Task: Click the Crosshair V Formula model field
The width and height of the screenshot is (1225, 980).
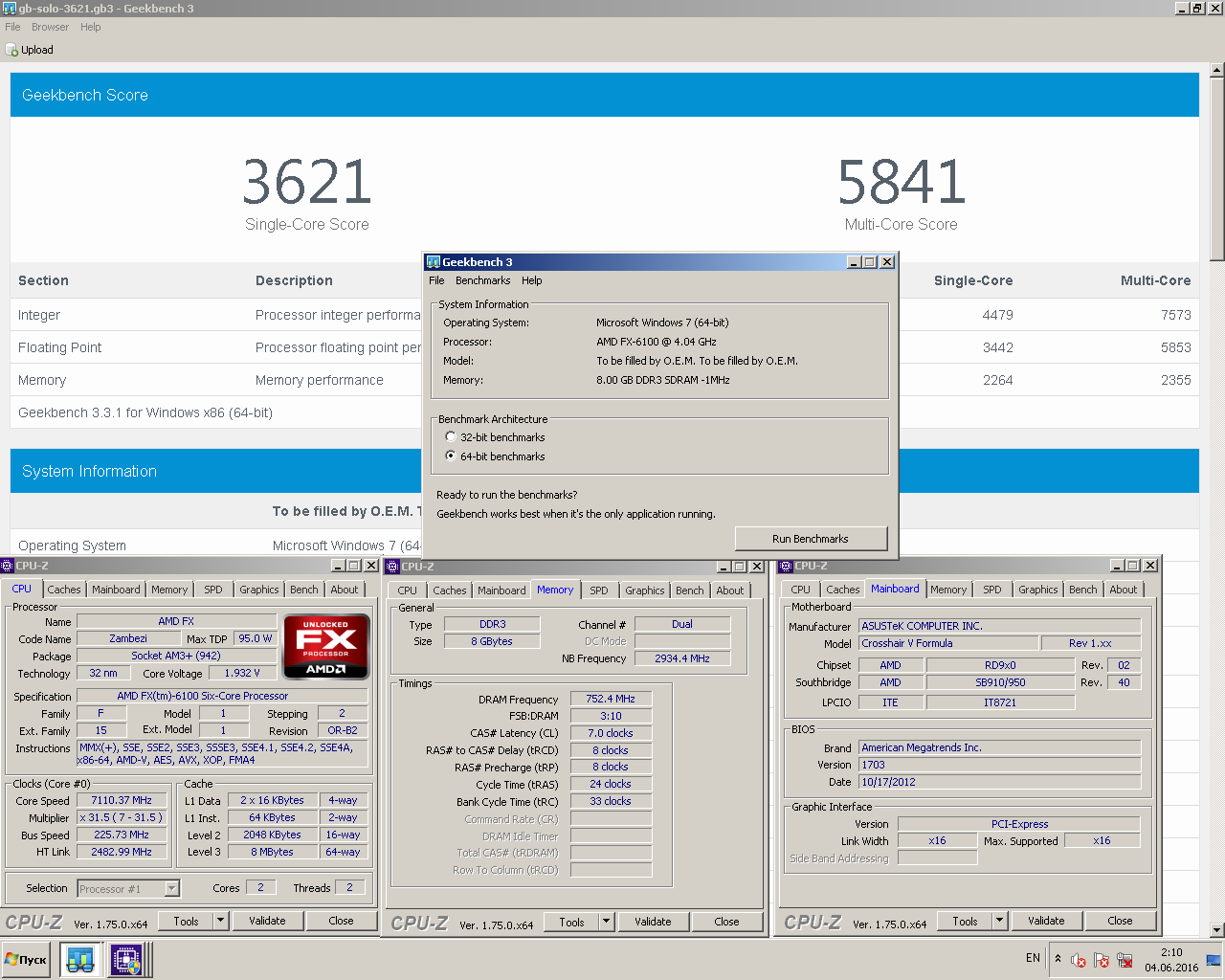Action: pos(947,643)
